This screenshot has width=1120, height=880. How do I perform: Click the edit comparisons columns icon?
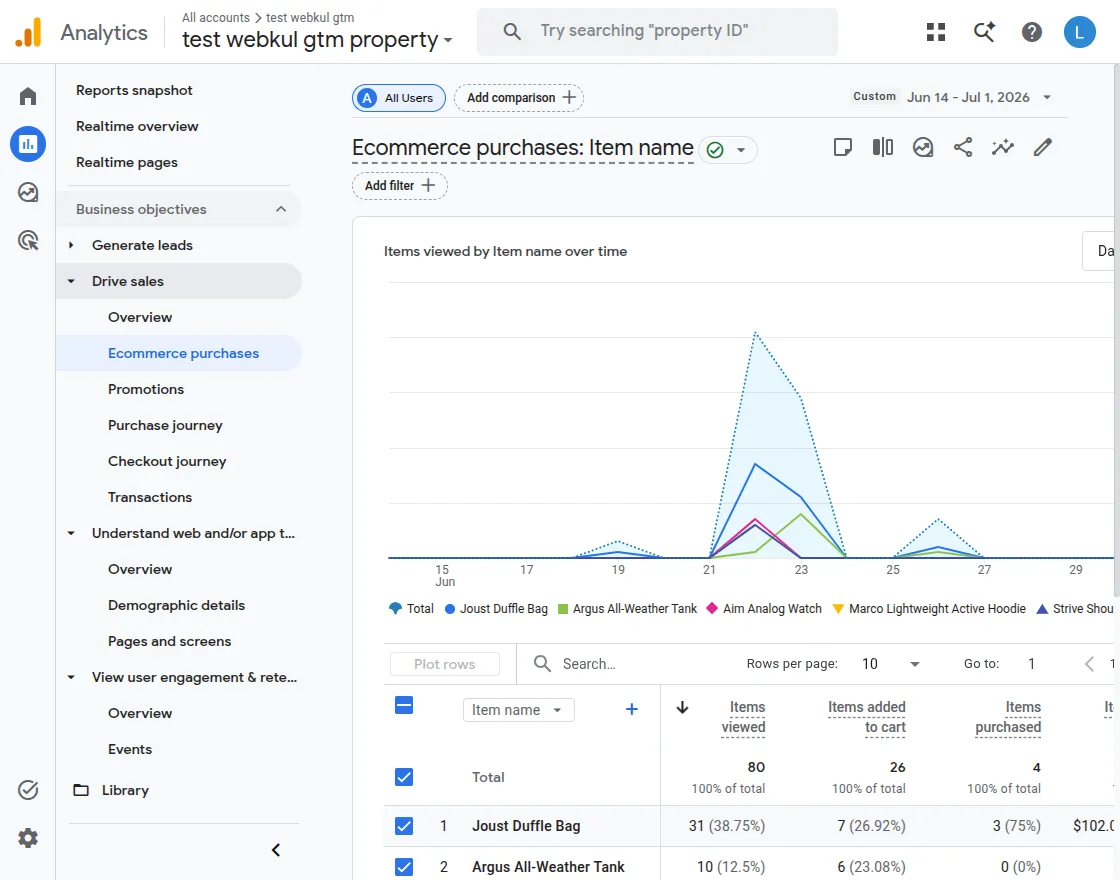tap(883, 147)
